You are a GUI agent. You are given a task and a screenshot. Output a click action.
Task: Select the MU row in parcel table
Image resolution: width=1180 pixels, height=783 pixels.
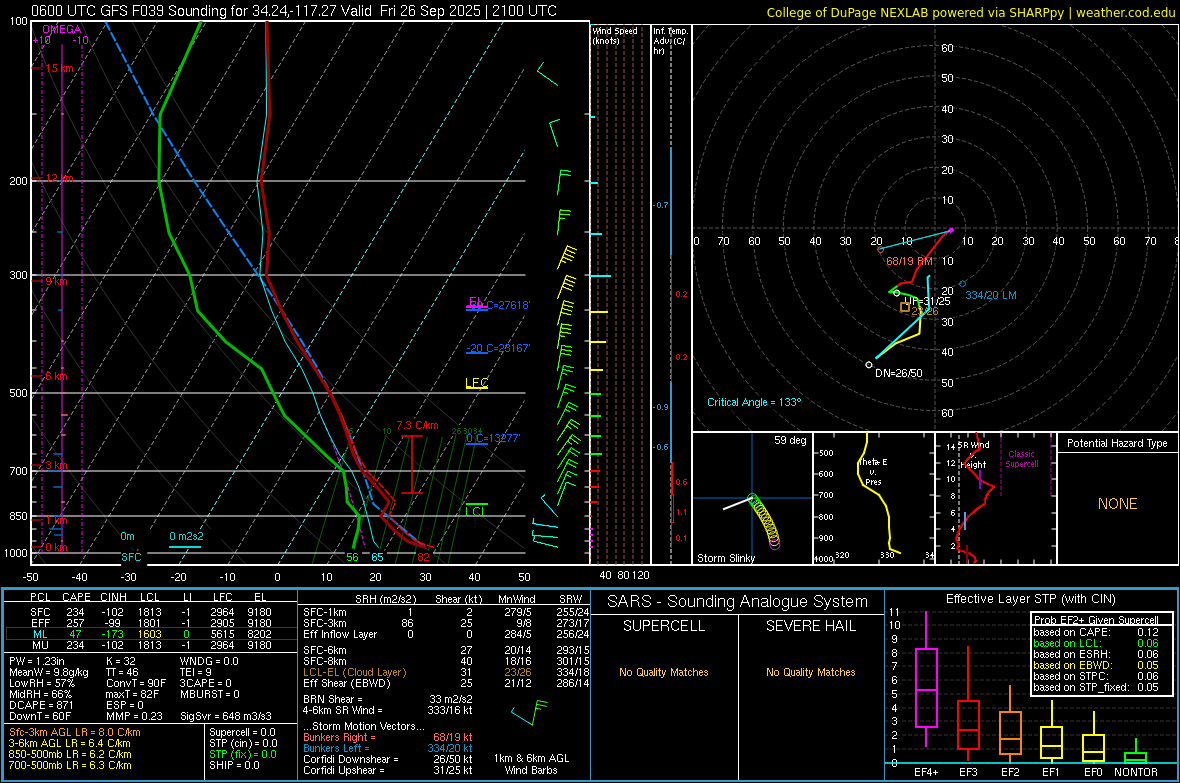(150, 644)
